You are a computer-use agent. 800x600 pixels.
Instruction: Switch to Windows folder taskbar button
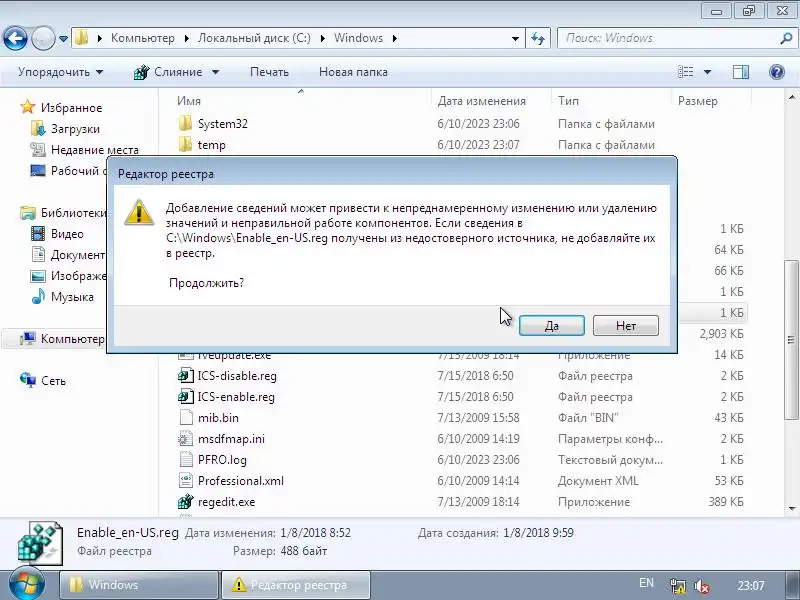click(x=139, y=585)
